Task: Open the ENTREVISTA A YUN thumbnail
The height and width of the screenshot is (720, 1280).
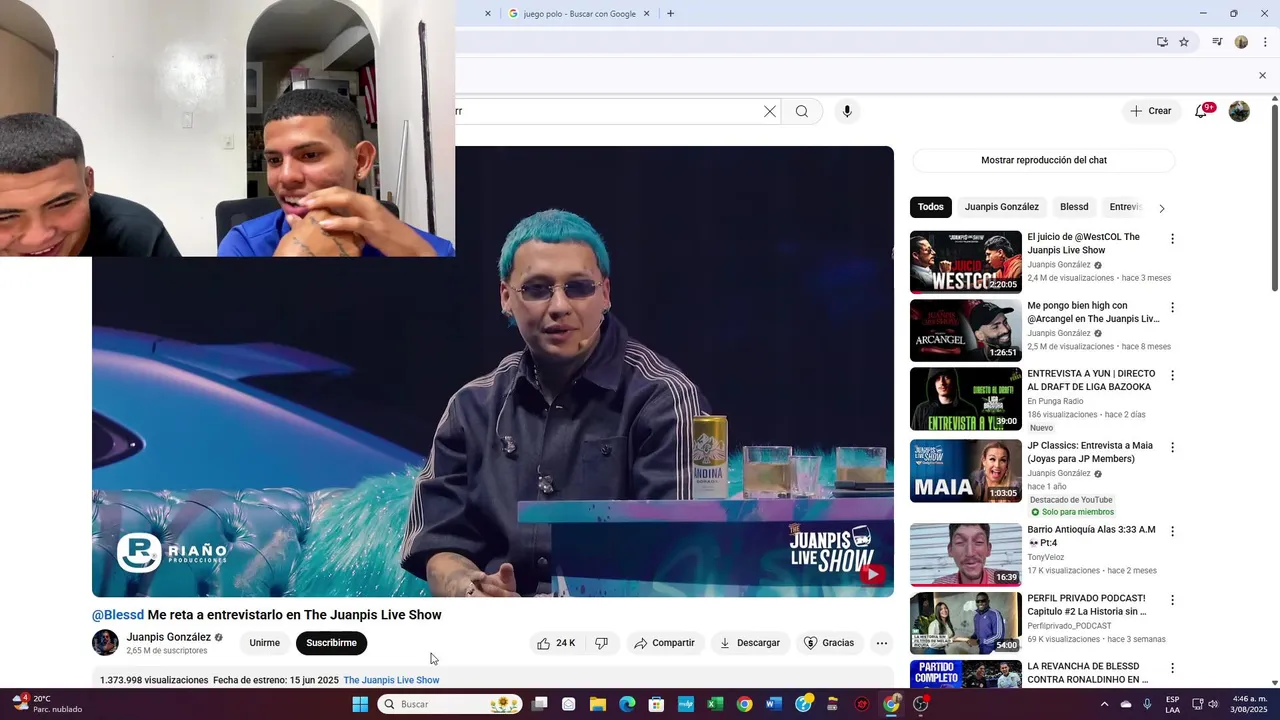Action: point(966,399)
